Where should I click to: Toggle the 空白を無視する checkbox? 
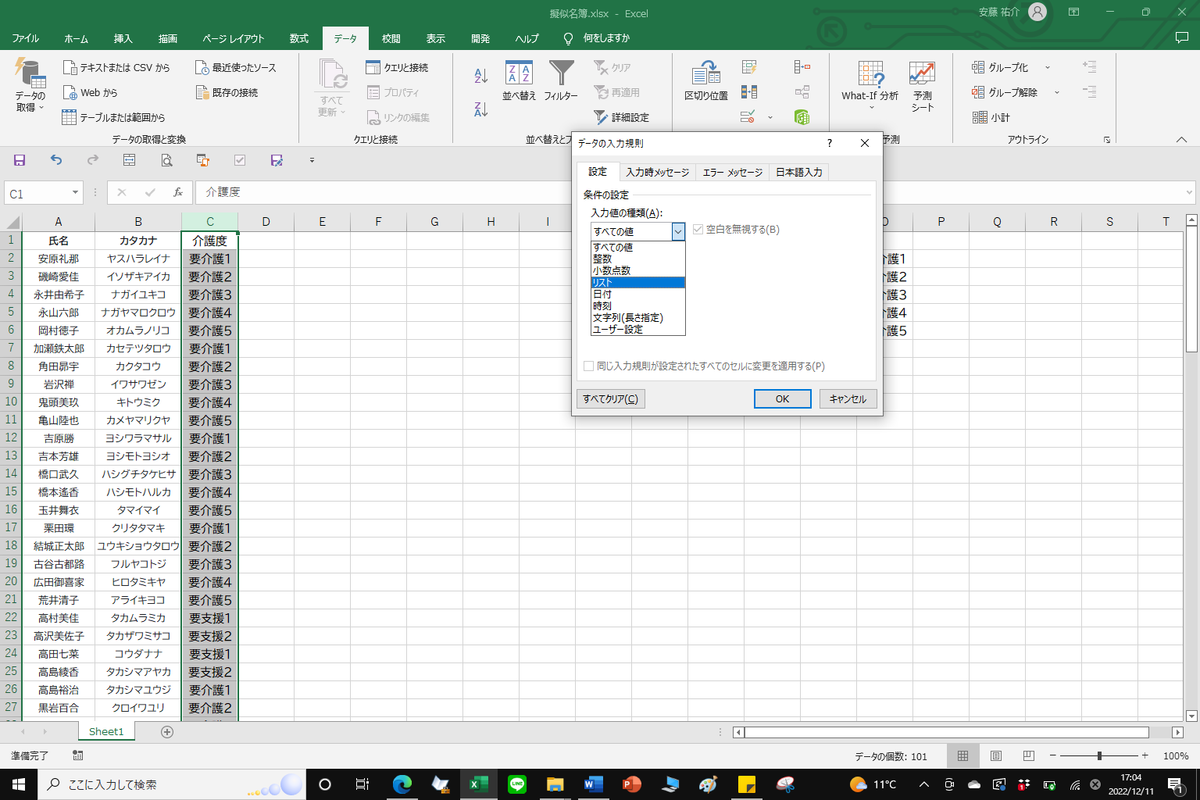pos(698,229)
